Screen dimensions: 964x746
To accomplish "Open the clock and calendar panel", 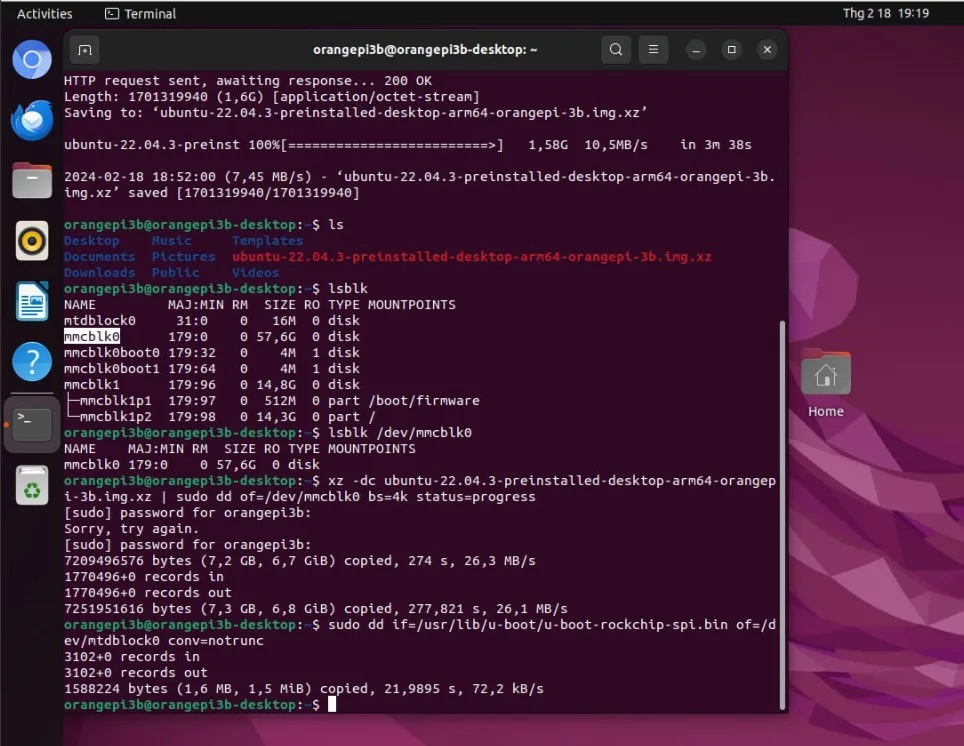I will tap(885, 13).
